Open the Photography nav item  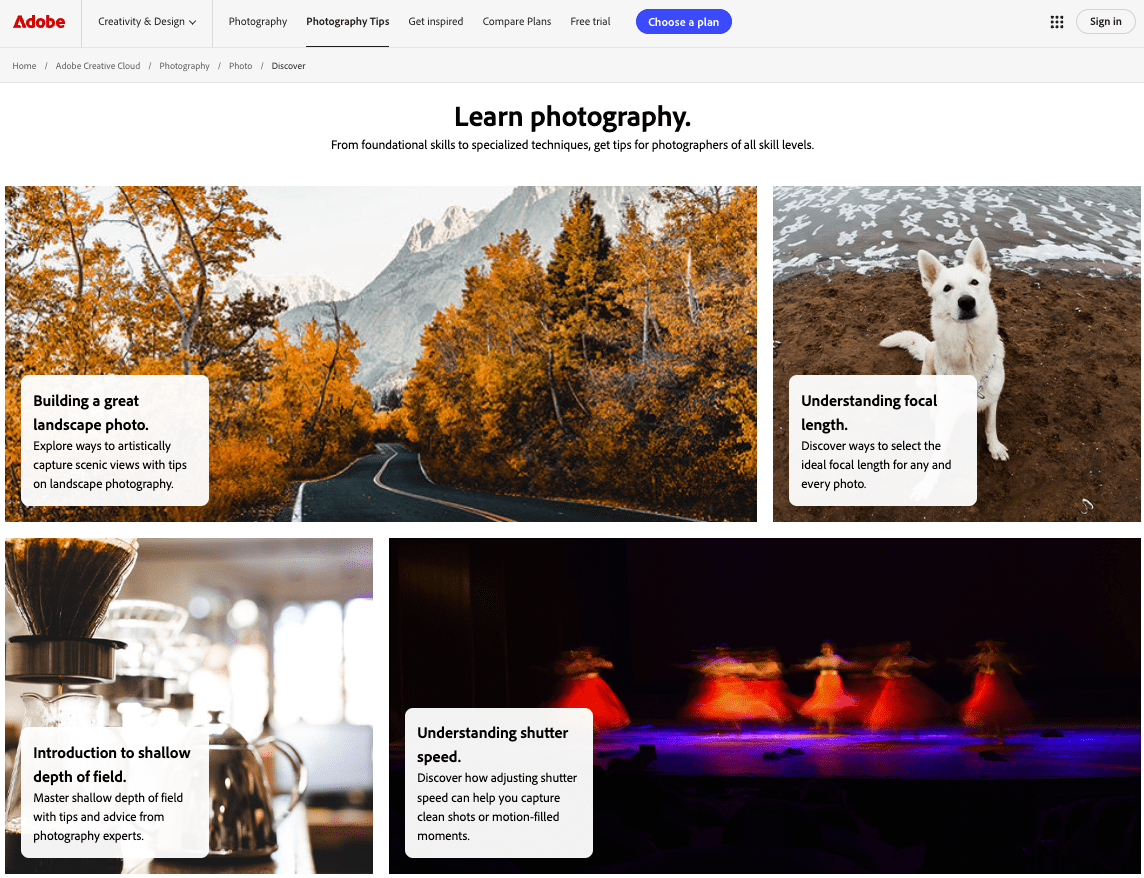(x=258, y=22)
